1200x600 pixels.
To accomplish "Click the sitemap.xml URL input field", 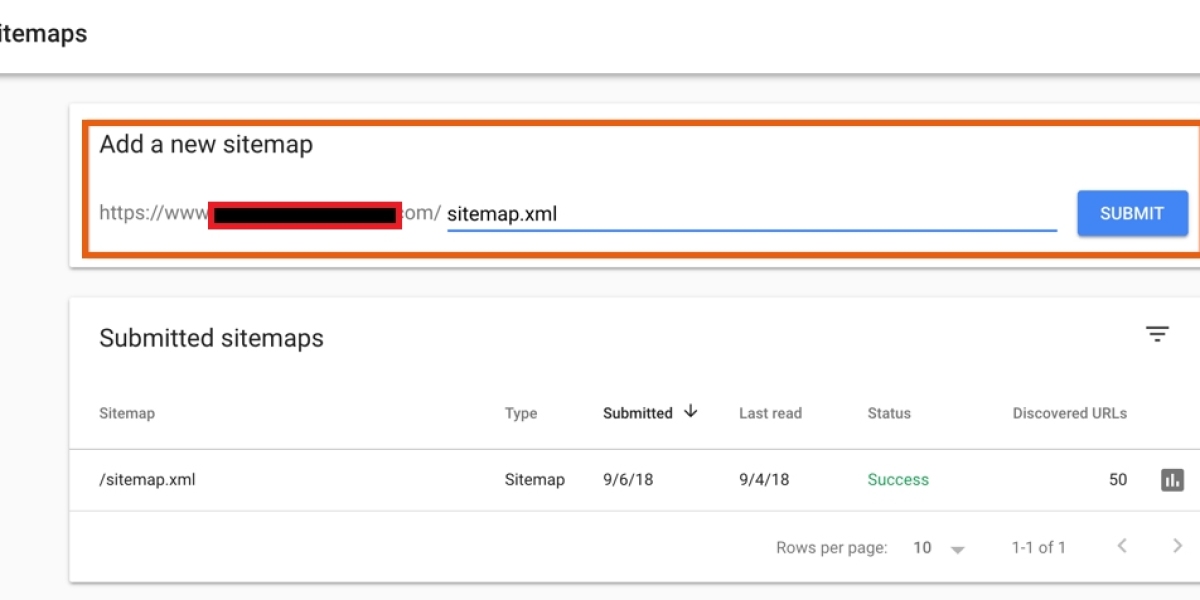I will [x=750, y=214].
